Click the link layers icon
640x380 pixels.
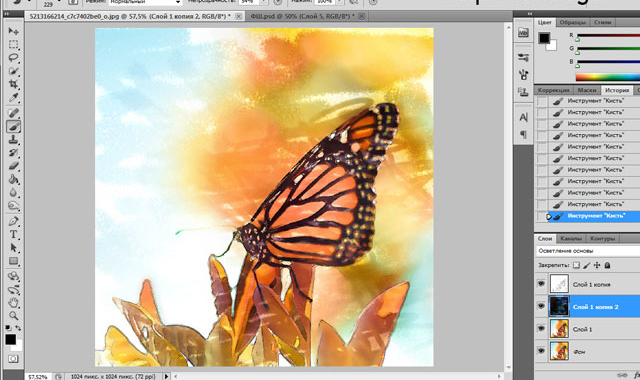[622, 376]
